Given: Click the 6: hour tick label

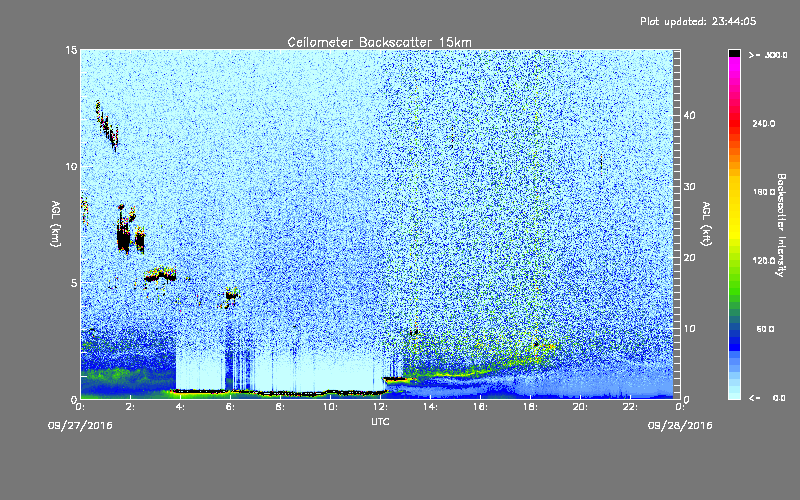Looking at the screenshot, I should (x=230, y=407).
